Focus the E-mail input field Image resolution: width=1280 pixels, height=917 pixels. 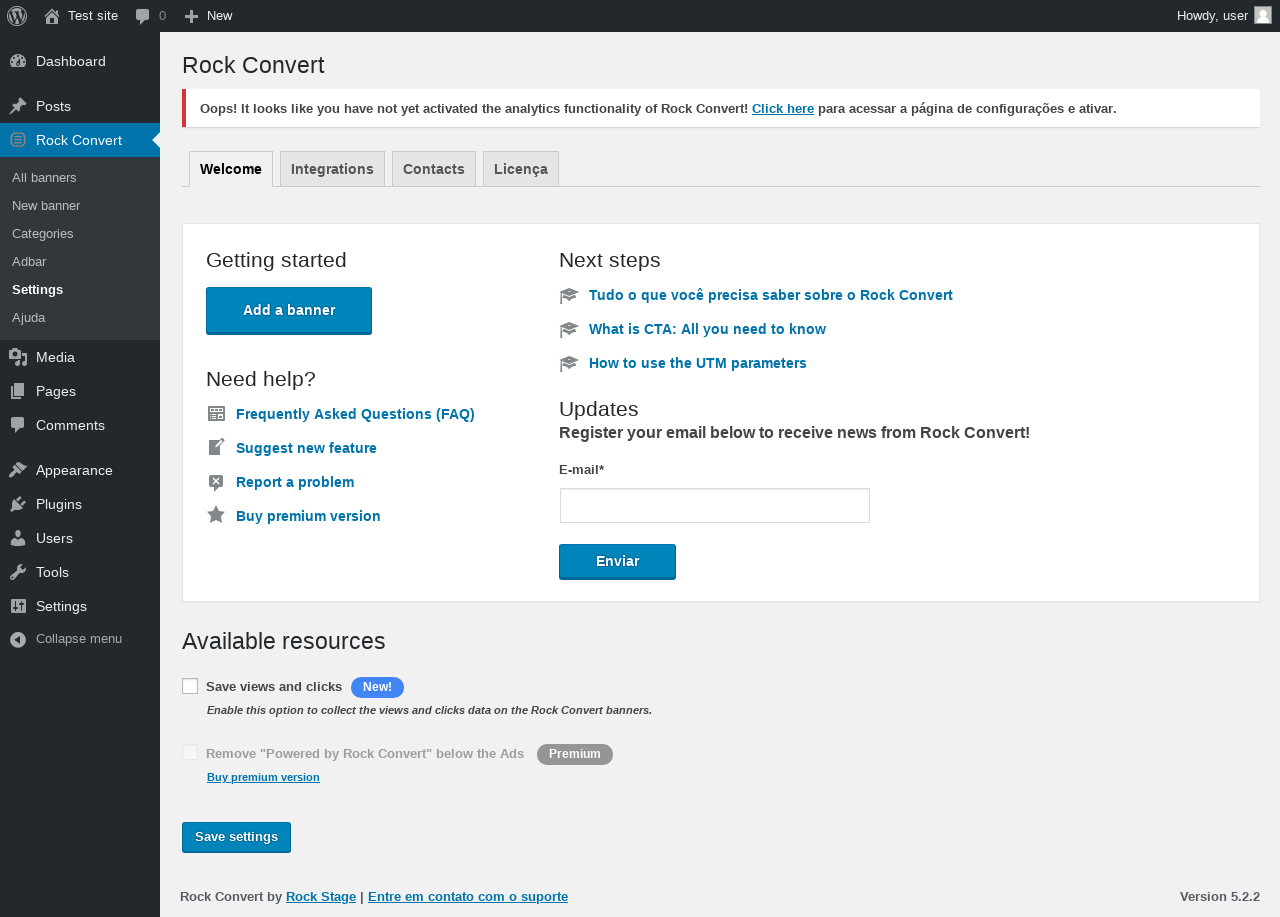click(x=715, y=506)
